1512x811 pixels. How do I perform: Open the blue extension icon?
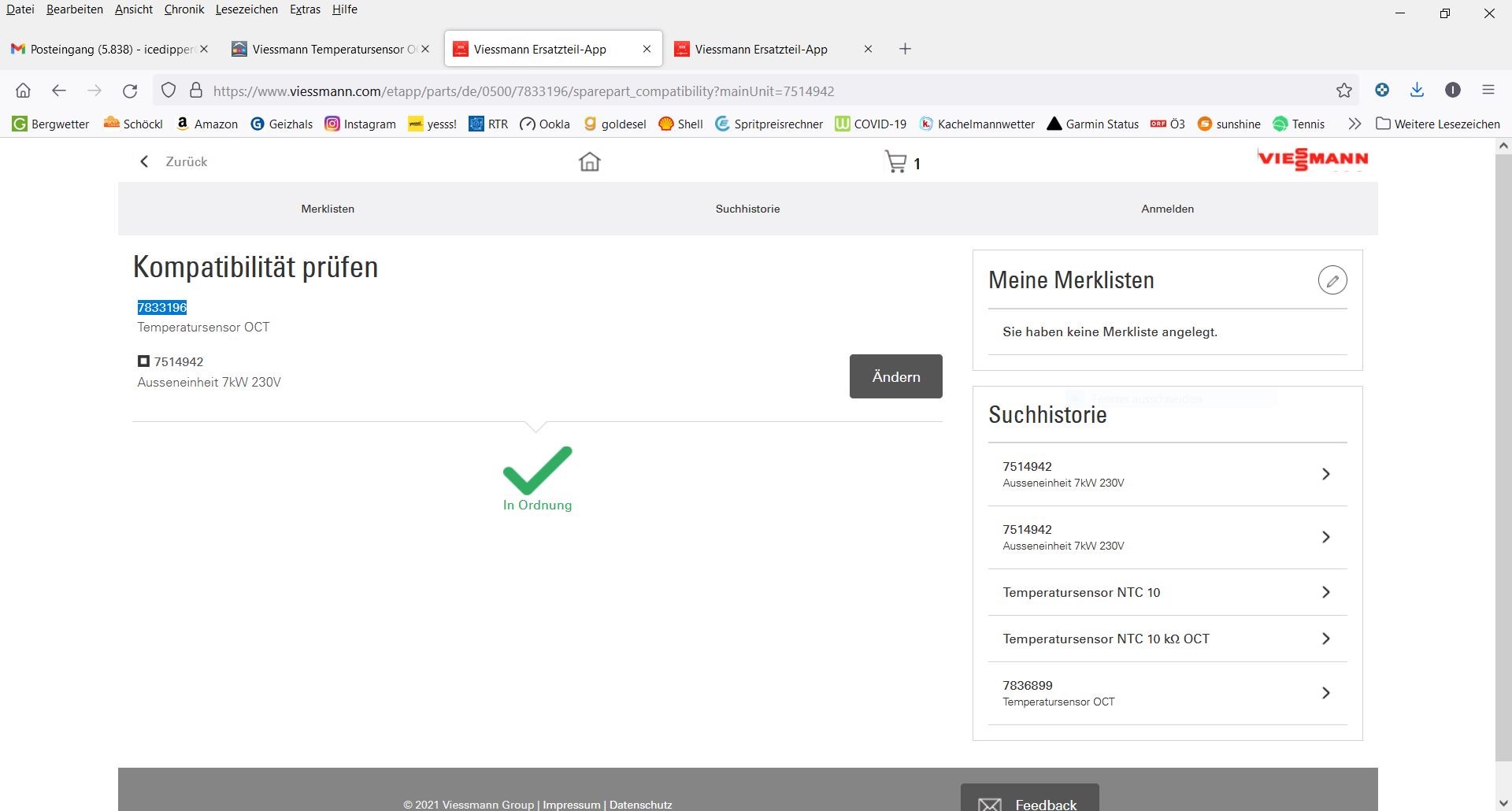(1382, 91)
